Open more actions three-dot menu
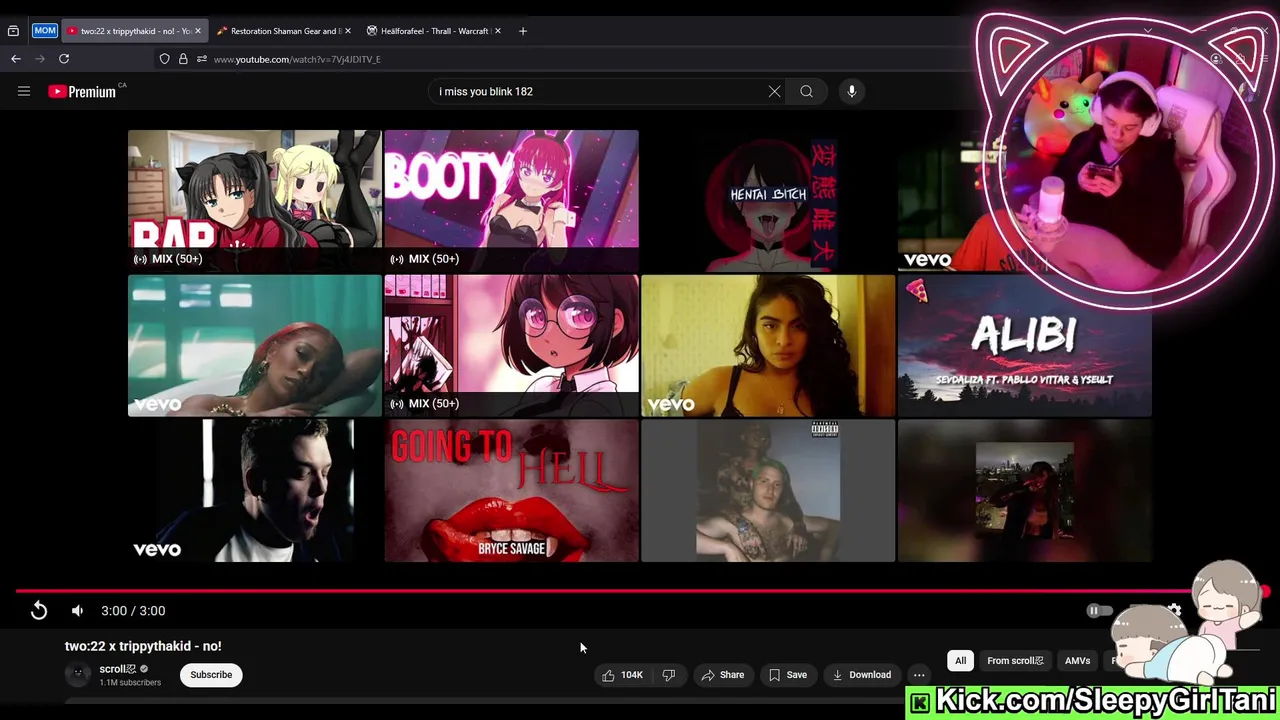 click(919, 675)
